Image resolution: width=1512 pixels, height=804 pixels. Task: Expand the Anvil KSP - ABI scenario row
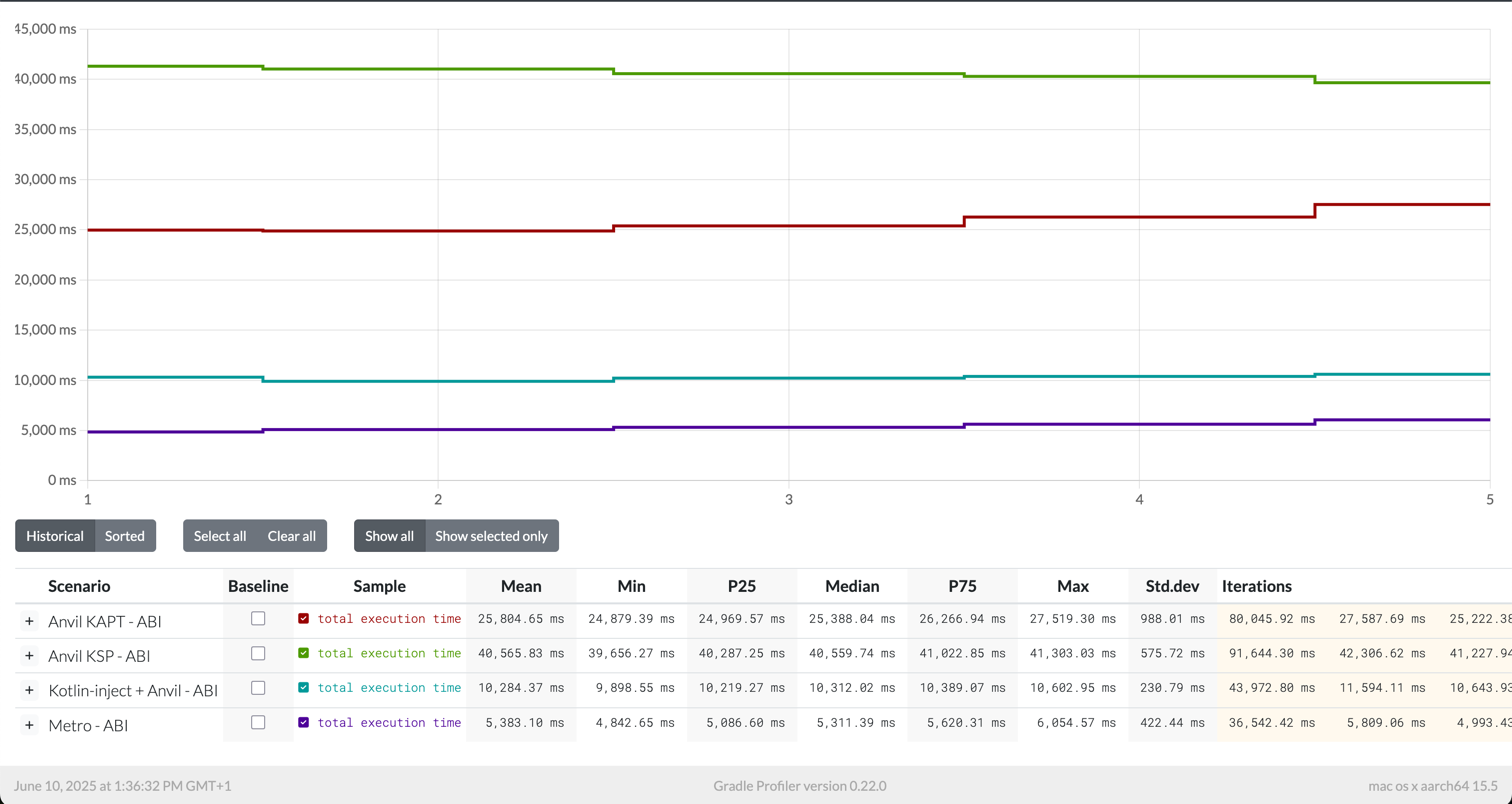[29, 656]
